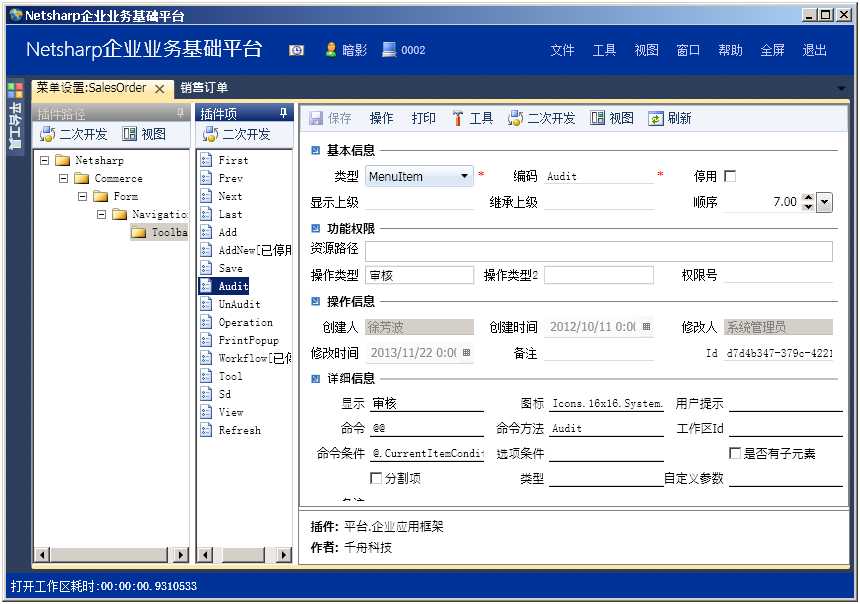Click 退出 to exit
860x604 pixels.
click(x=814, y=49)
